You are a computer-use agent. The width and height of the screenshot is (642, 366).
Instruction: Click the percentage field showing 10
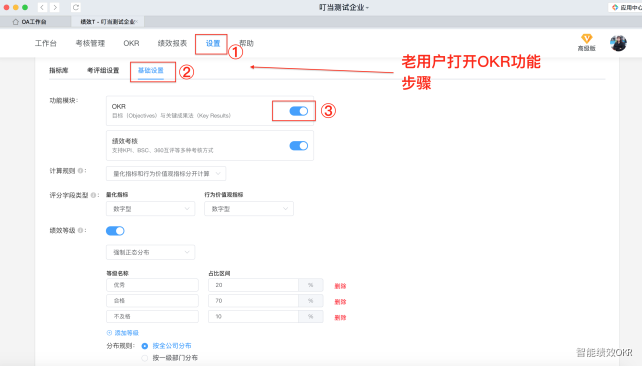click(253, 316)
